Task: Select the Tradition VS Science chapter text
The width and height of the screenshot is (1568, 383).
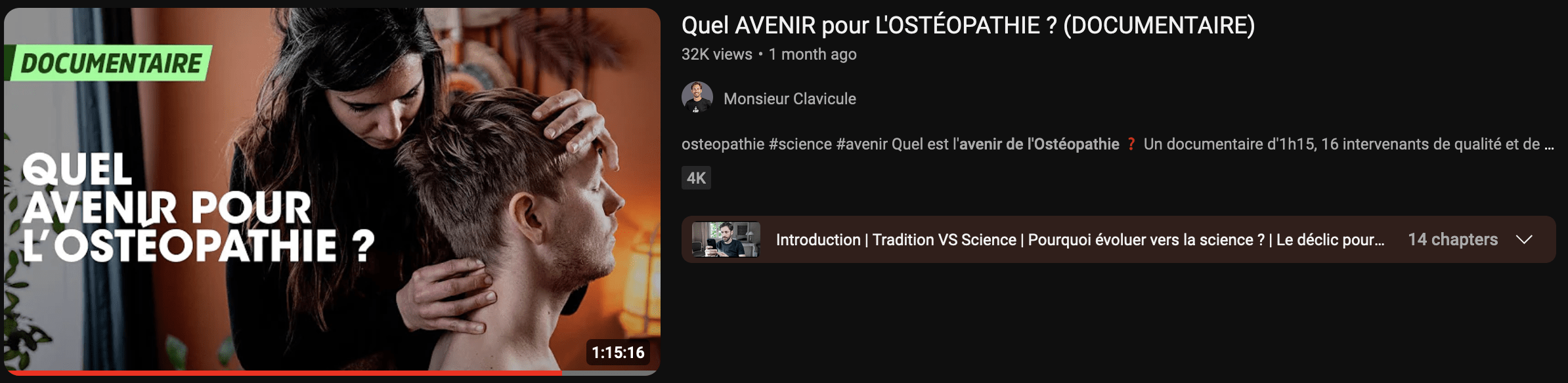Action: 944,239
